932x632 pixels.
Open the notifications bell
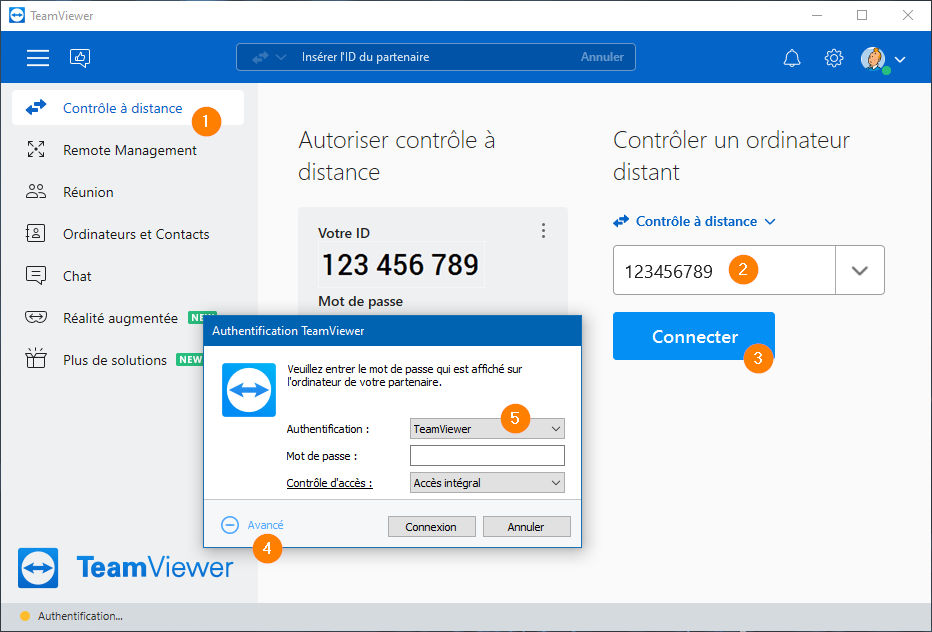click(x=792, y=58)
